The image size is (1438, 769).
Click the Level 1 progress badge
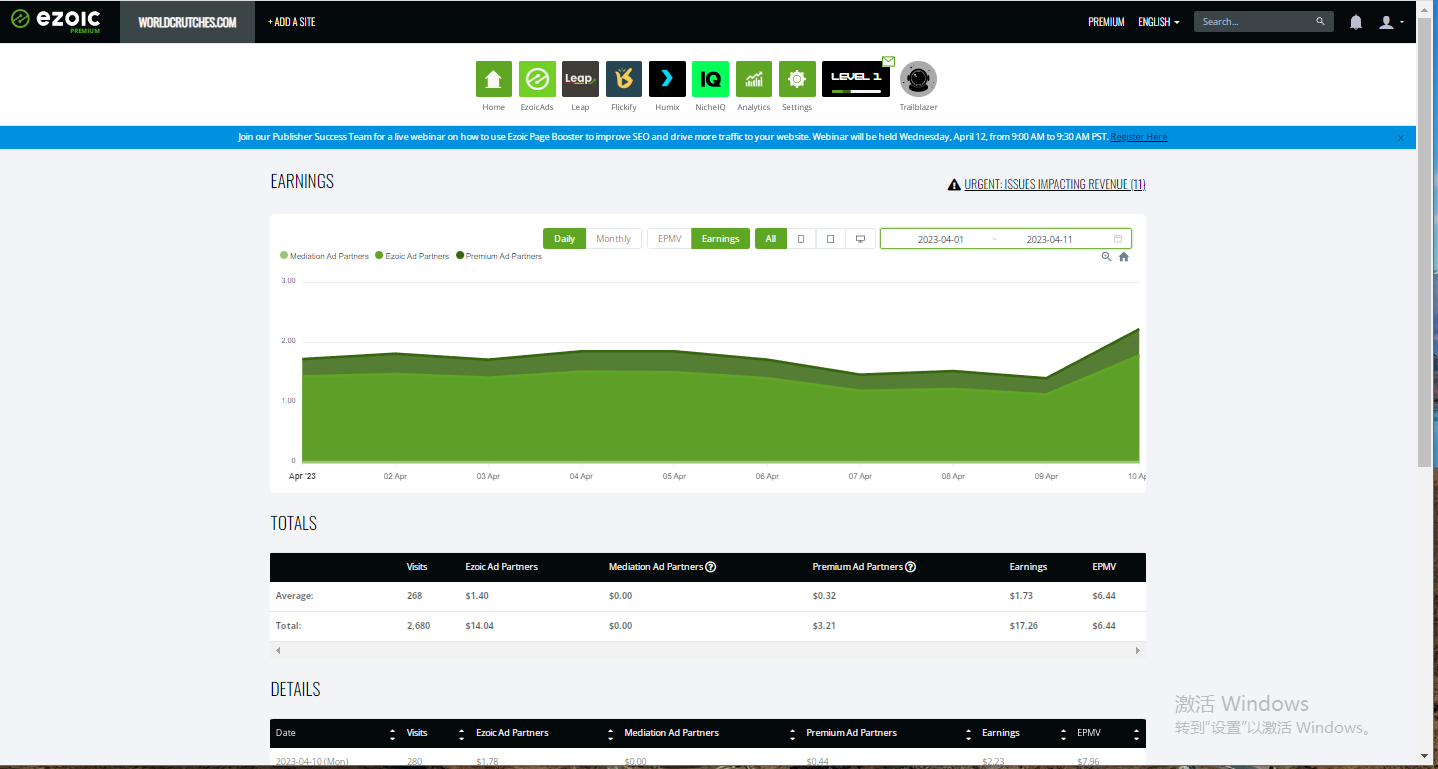856,79
